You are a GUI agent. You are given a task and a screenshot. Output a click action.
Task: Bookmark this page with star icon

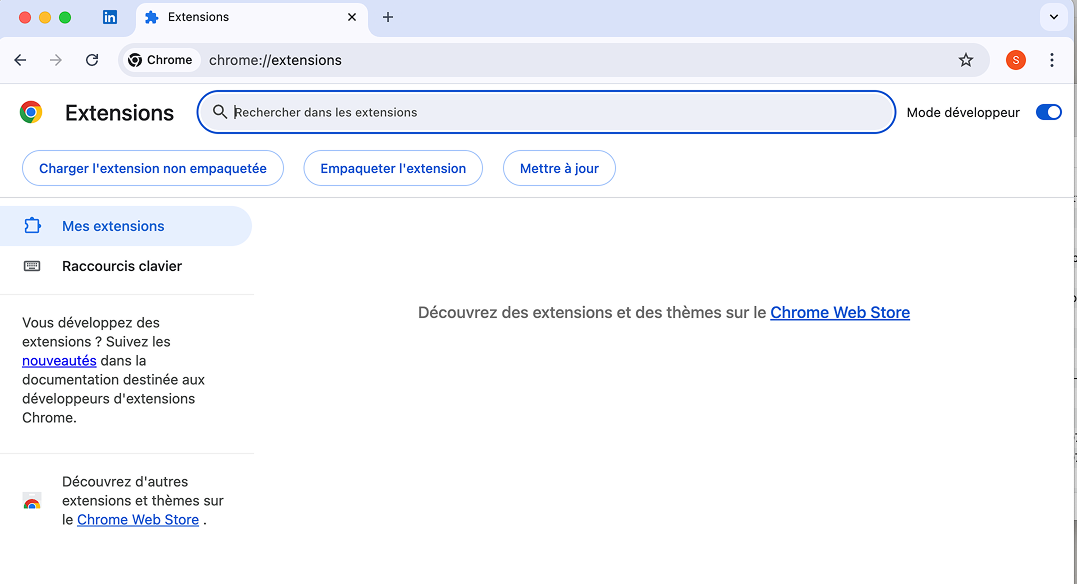coord(966,60)
